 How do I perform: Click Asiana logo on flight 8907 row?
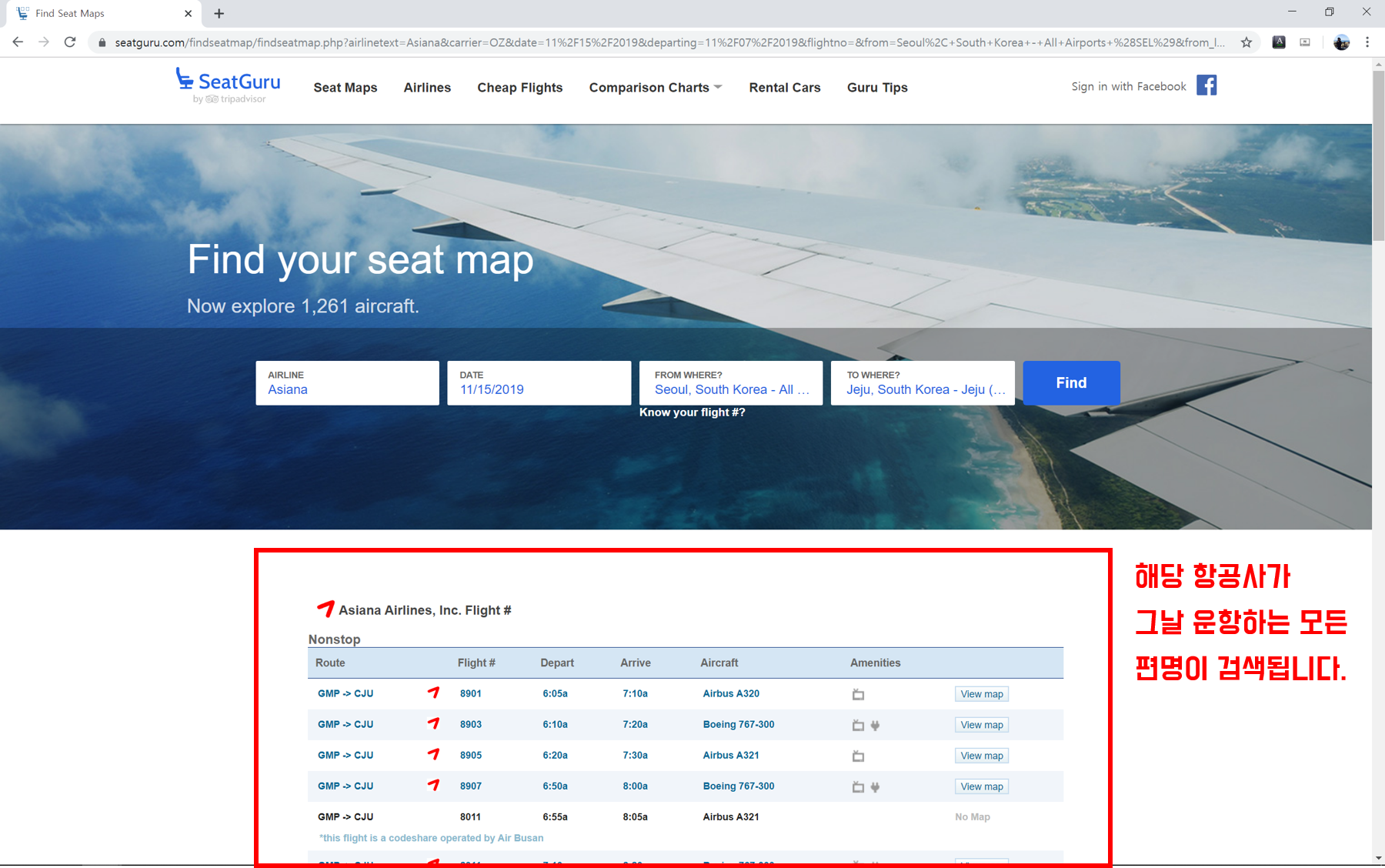tap(434, 785)
